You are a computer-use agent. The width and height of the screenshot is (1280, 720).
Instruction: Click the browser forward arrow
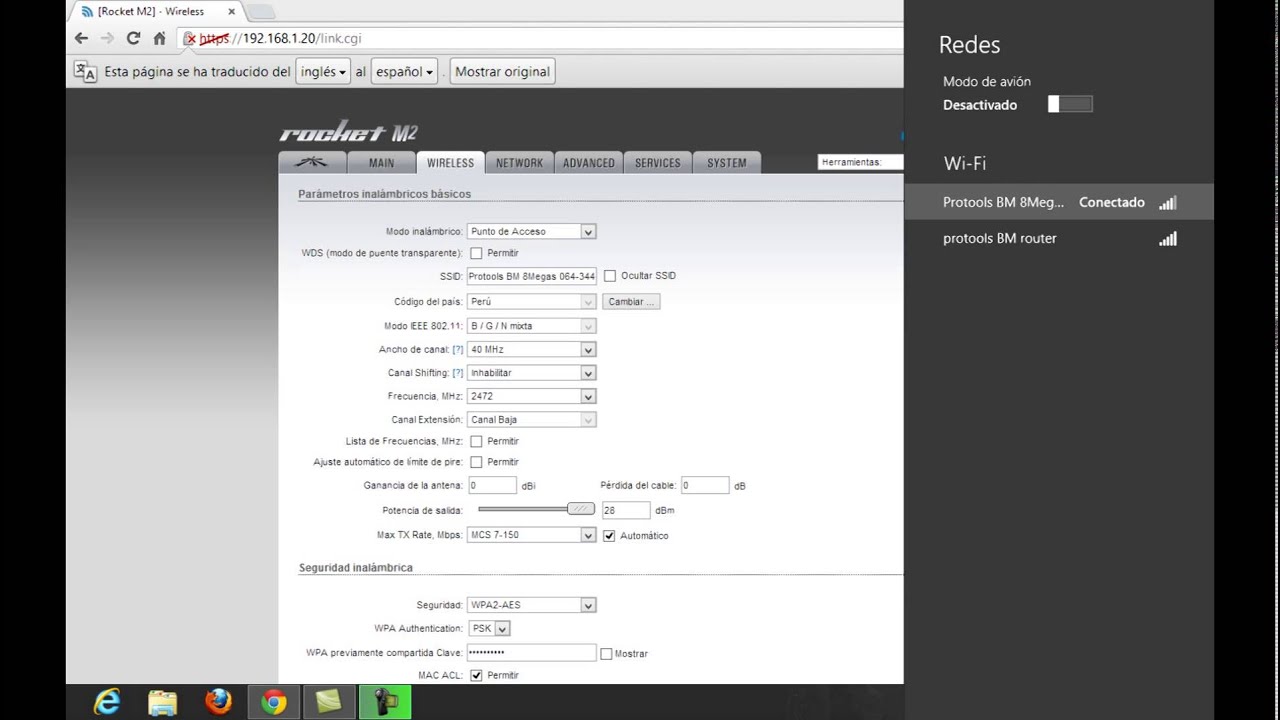coord(107,38)
